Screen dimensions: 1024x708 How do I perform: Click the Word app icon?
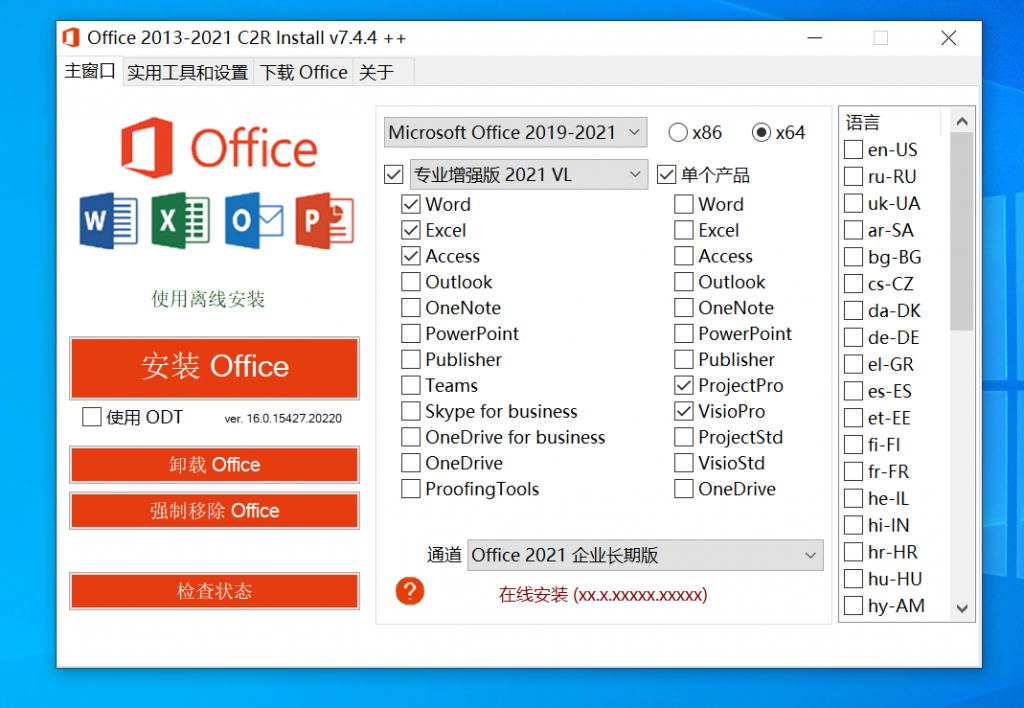point(108,221)
